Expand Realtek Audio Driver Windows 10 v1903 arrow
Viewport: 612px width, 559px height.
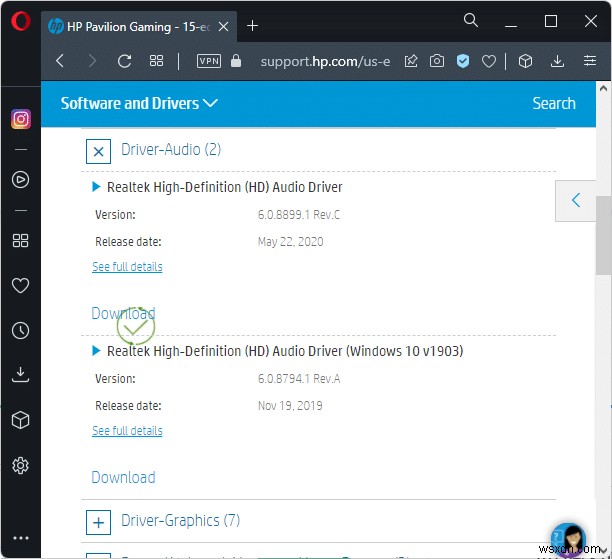pyautogui.click(x=96, y=351)
